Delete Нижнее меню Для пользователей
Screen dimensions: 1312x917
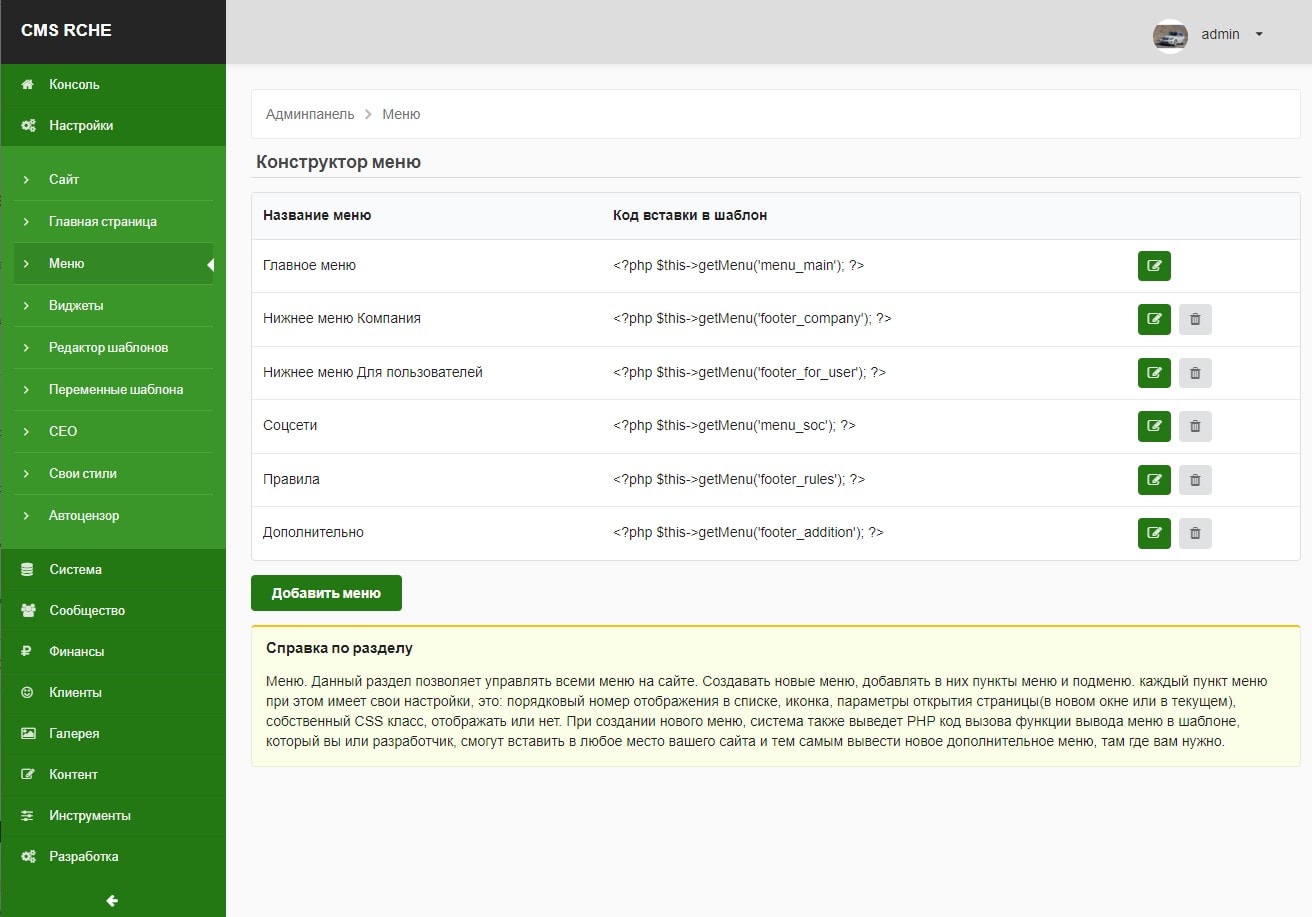(1195, 373)
